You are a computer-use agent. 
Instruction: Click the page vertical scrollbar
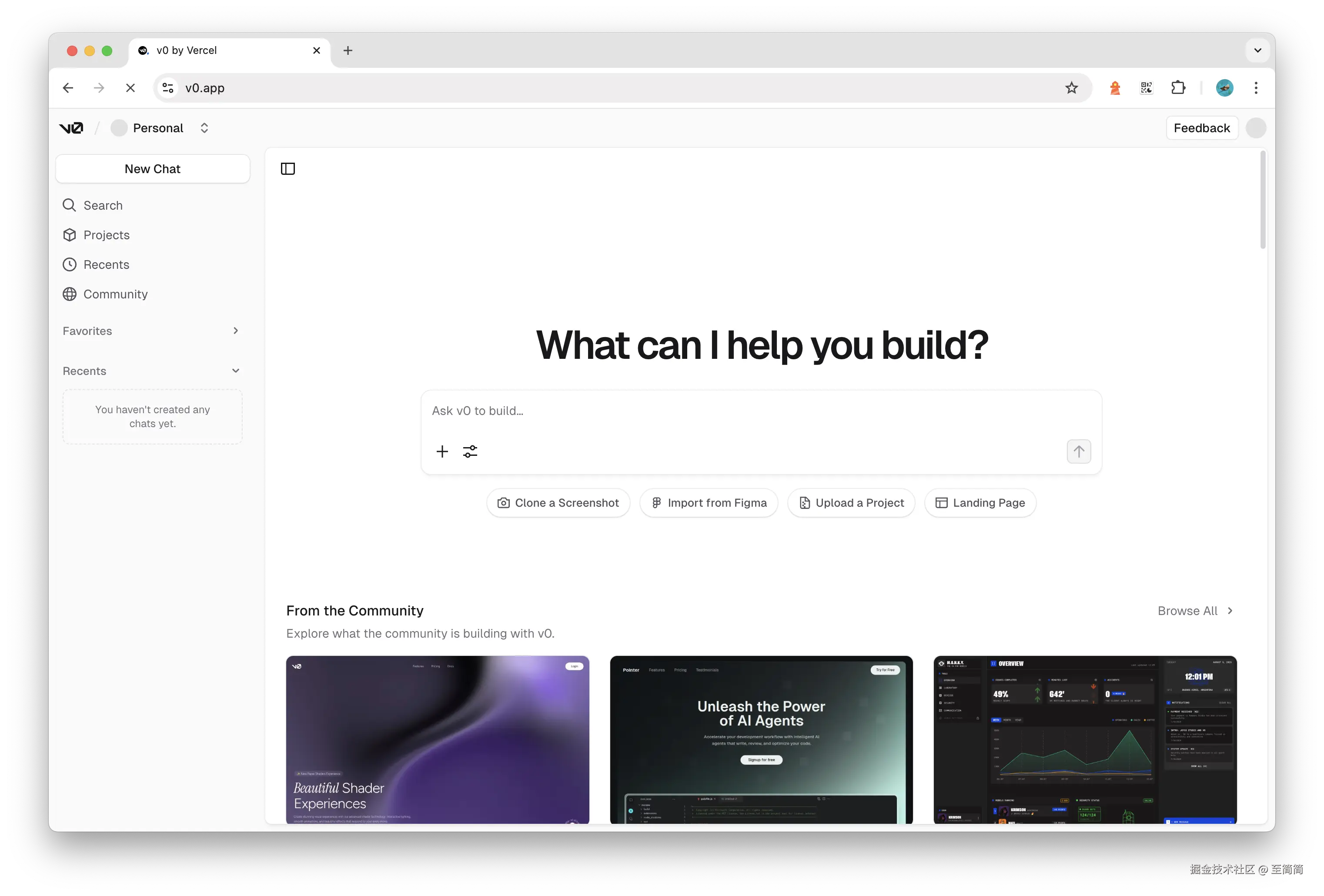point(1263,199)
